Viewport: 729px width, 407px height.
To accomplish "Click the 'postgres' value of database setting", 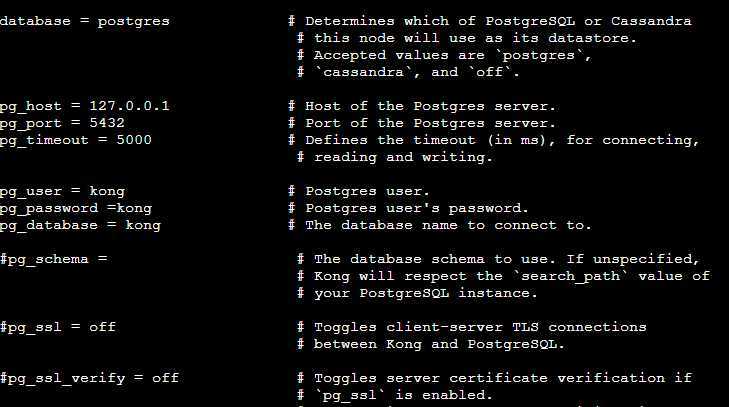I will click(x=133, y=22).
